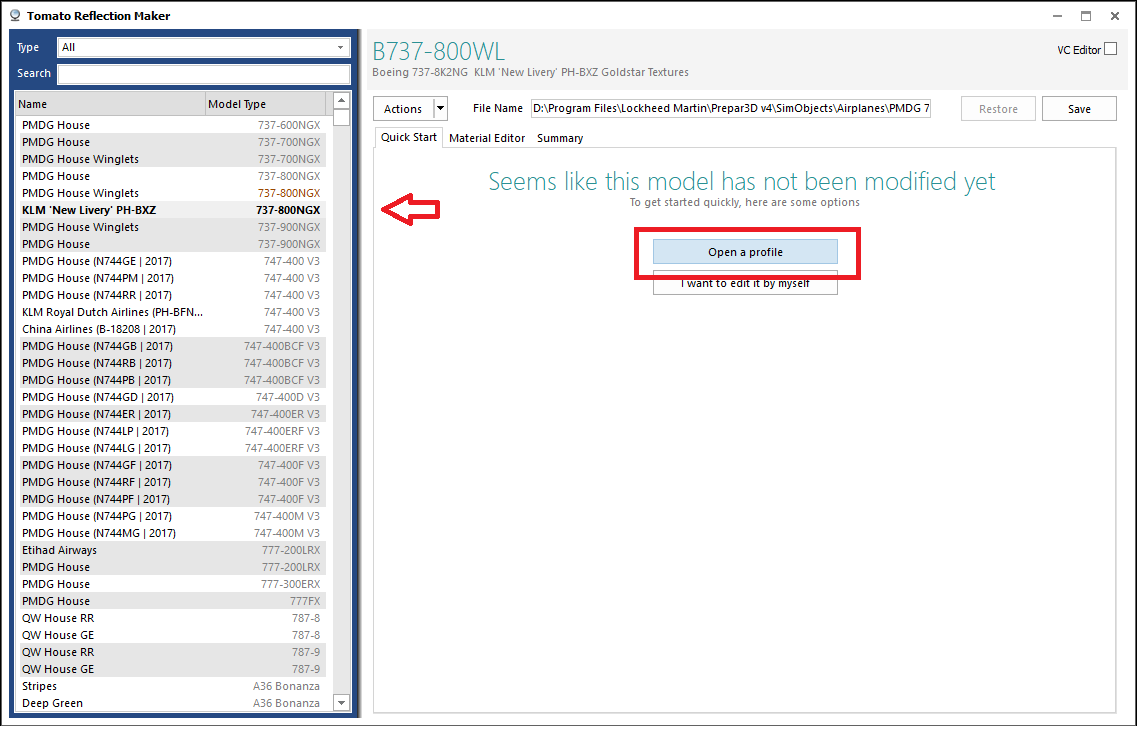Select PMDG House (N744GF | 2017) row

click(171, 465)
